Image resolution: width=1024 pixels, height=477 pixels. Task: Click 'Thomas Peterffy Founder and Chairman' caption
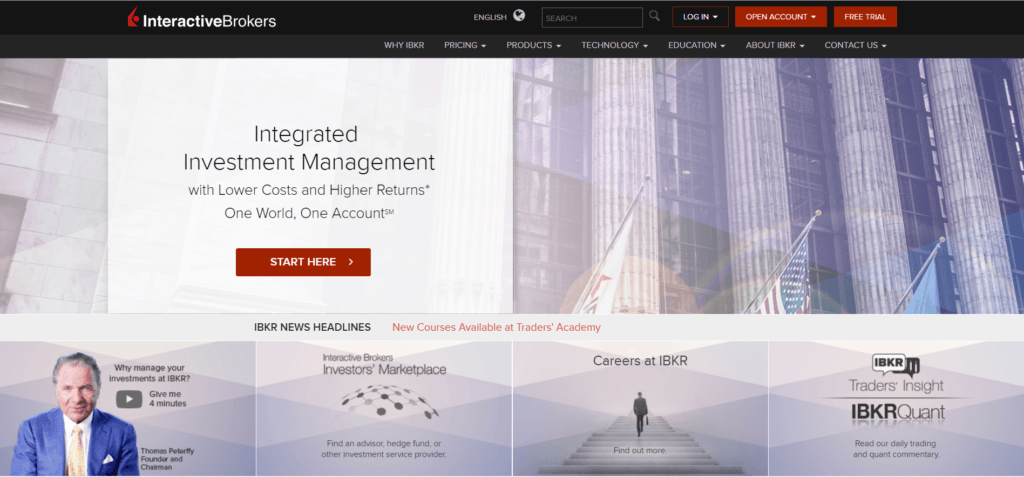tap(167, 459)
